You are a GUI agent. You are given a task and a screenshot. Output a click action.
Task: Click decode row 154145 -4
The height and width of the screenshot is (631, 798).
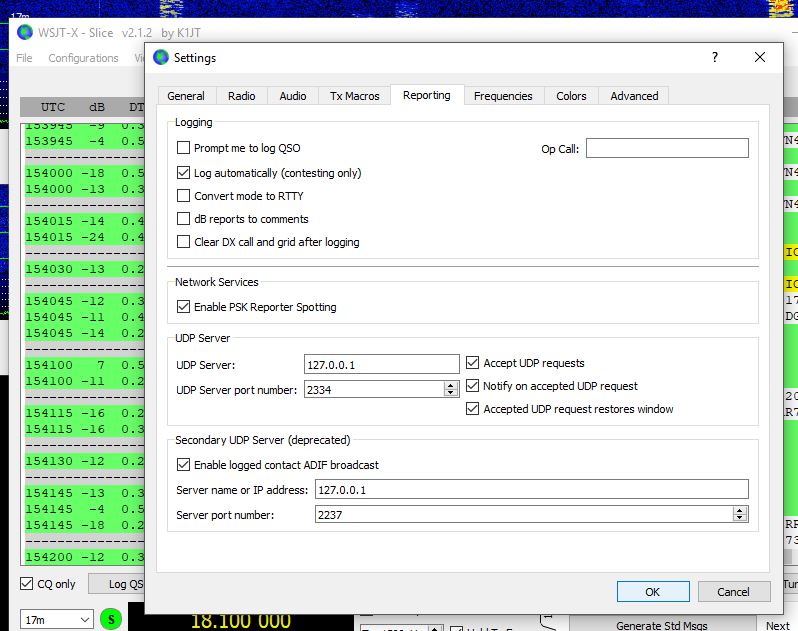click(x=85, y=509)
